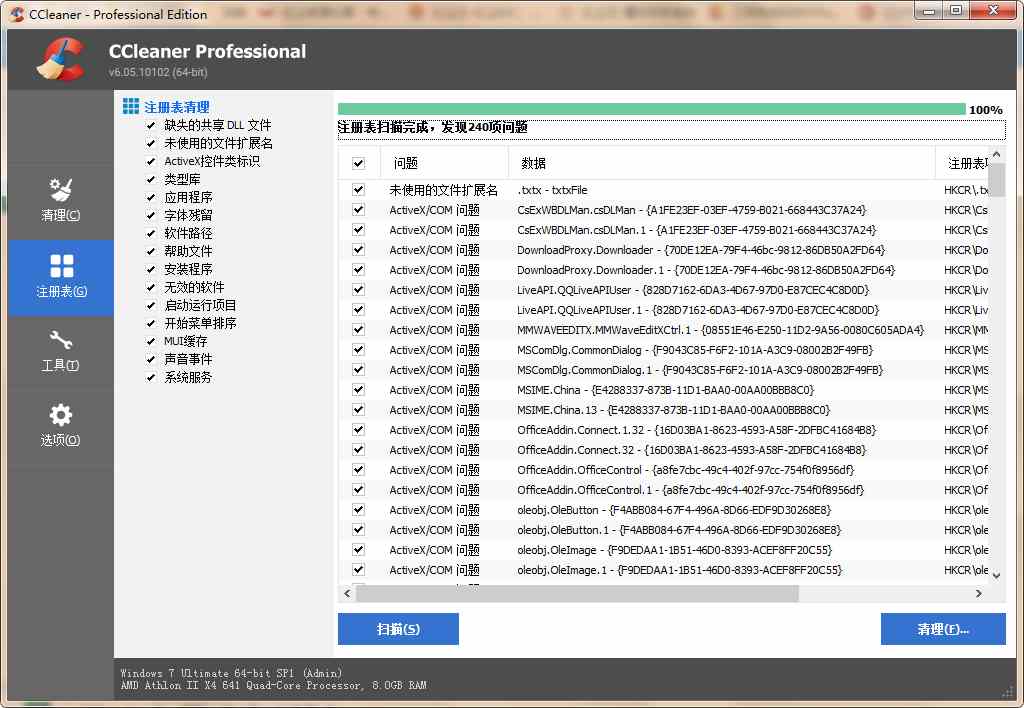1024x708 pixels.
Task: Click the right arrow of the horizontal scrollbar
Action: coord(981,593)
